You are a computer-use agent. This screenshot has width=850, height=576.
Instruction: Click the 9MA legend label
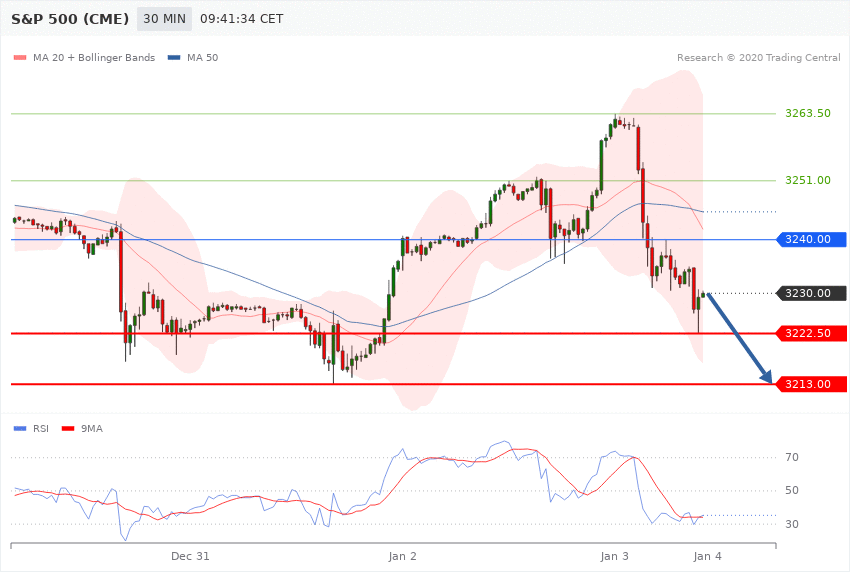click(x=92, y=429)
